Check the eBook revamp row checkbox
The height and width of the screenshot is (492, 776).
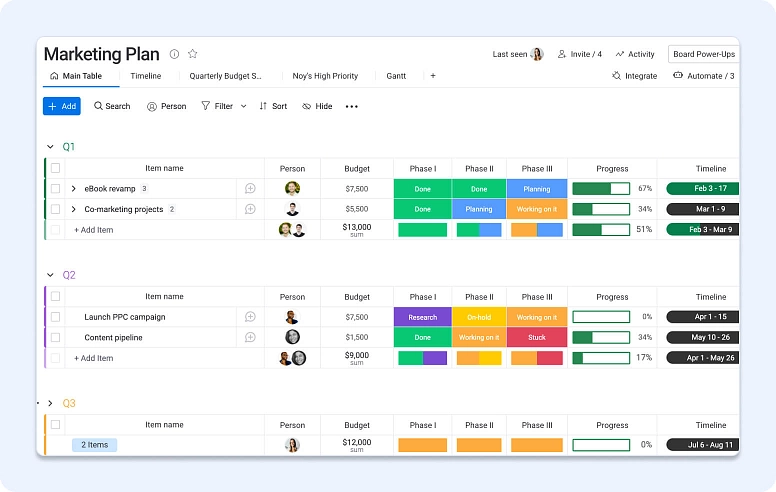tap(56, 188)
